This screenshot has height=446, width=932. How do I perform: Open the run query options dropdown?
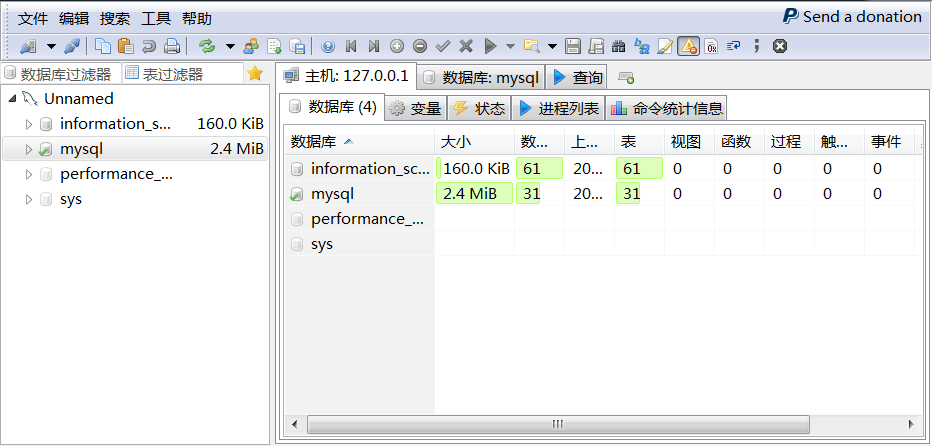[510, 46]
